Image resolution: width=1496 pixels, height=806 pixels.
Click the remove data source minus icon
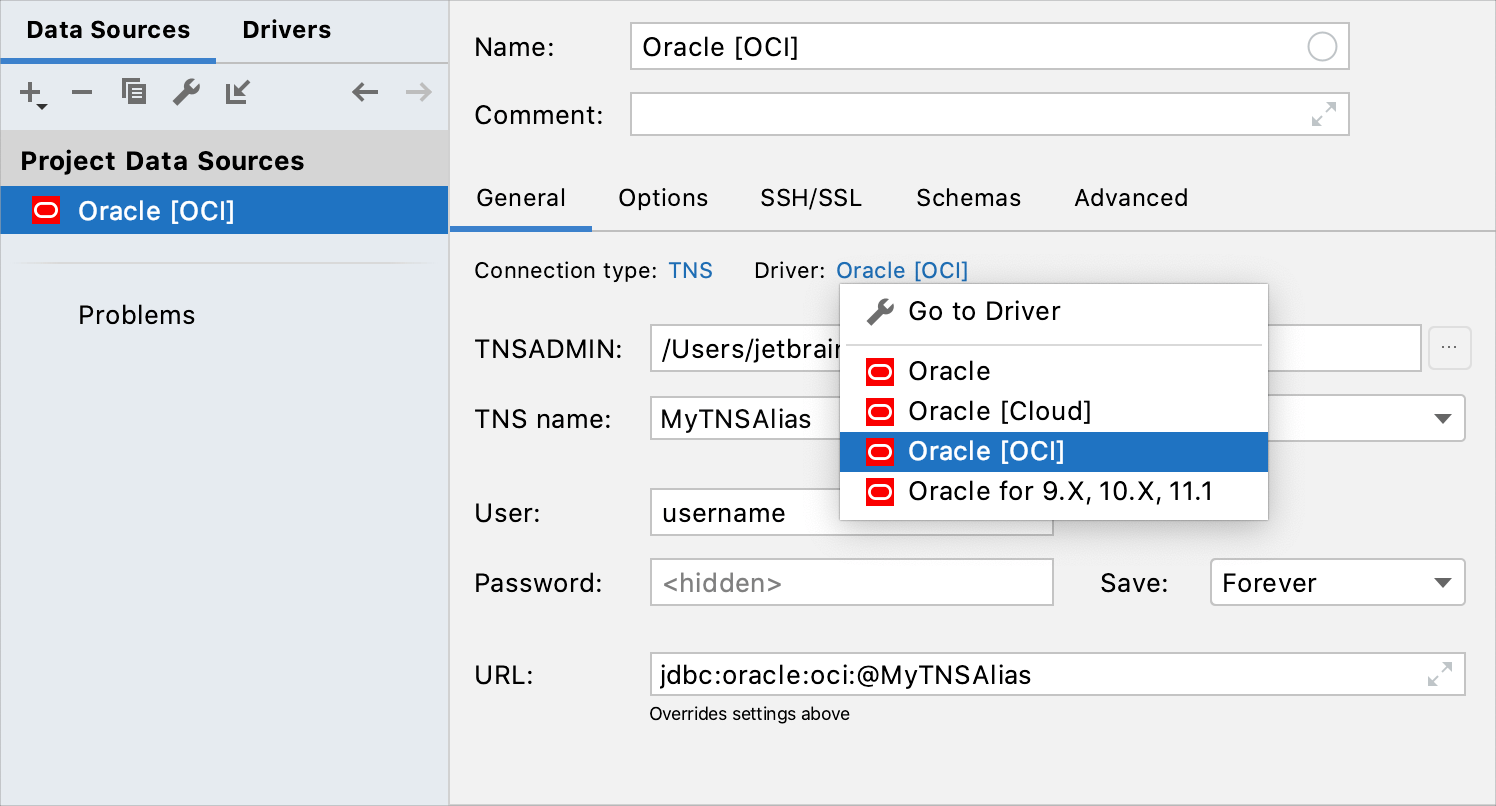pos(82,93)
